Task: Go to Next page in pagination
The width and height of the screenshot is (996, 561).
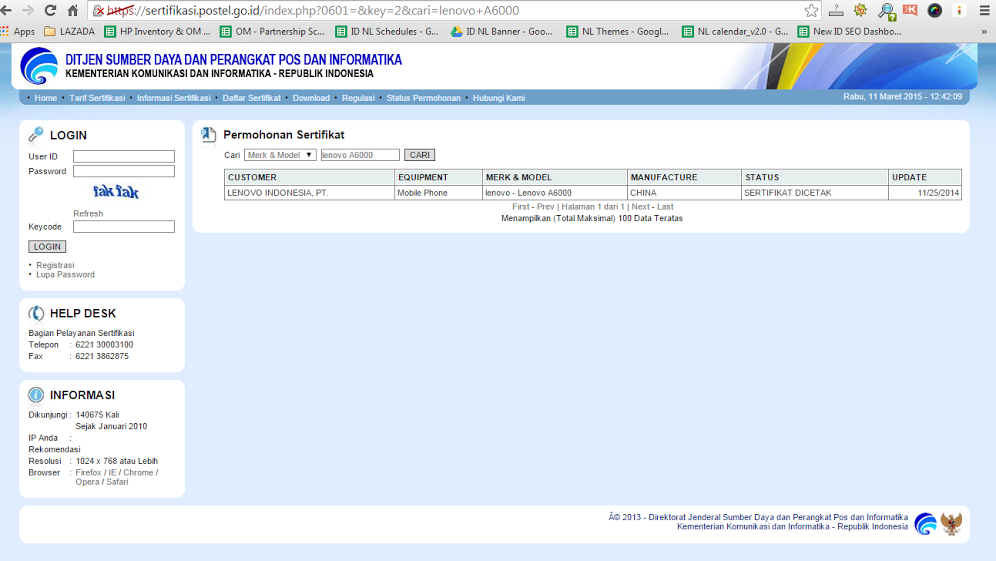Action: pos(640,207)
